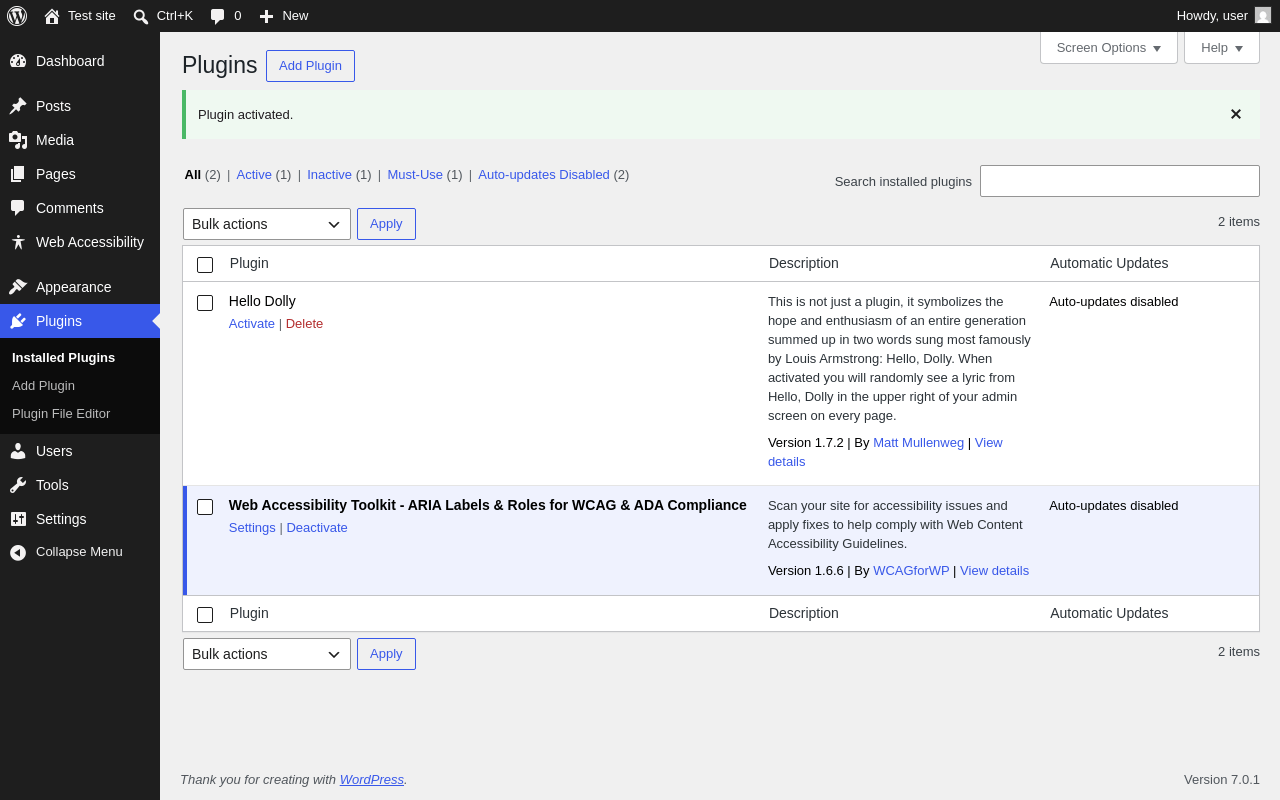Click the top Description column header

coord(804,263)
